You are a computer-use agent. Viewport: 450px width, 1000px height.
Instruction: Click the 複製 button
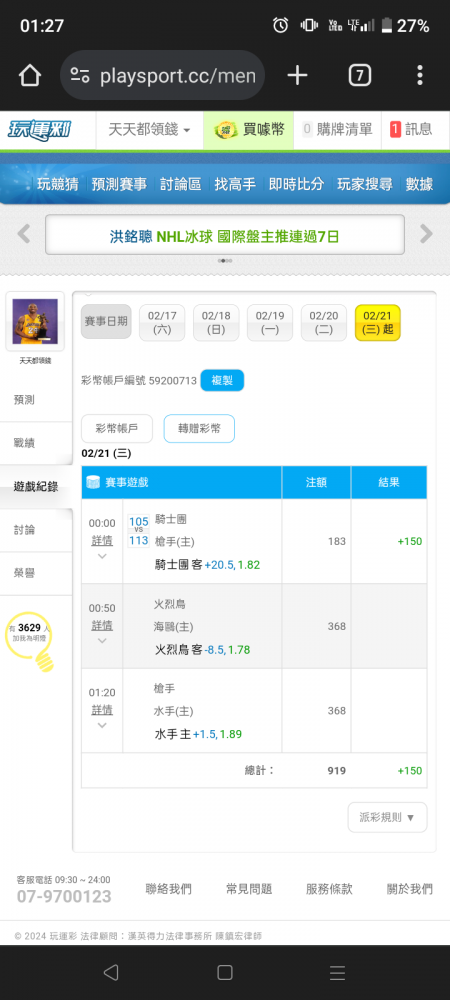point(222,381)
